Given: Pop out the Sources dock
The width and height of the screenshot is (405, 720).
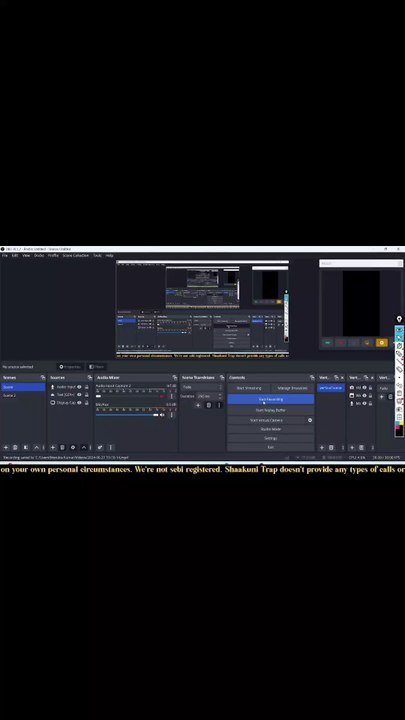Looking at the screenshot, I should click(90, 377).
